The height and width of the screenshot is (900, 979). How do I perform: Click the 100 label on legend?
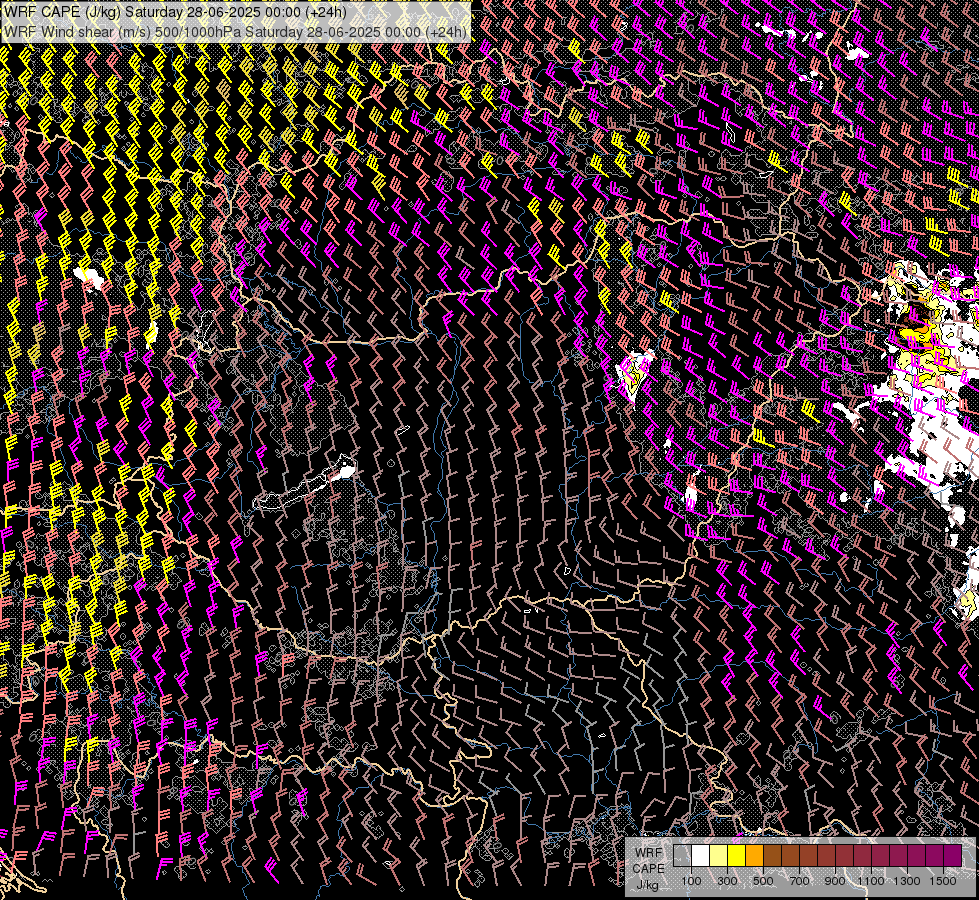691,881
